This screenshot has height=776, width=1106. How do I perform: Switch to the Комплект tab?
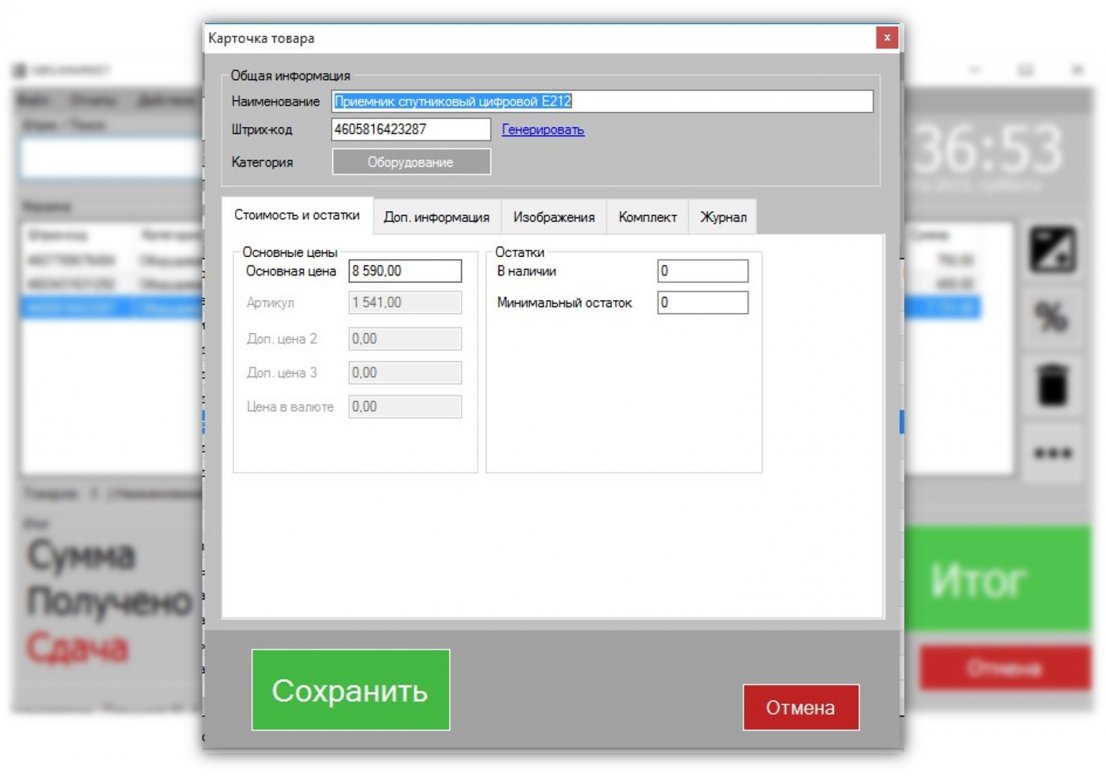[648, 217]
